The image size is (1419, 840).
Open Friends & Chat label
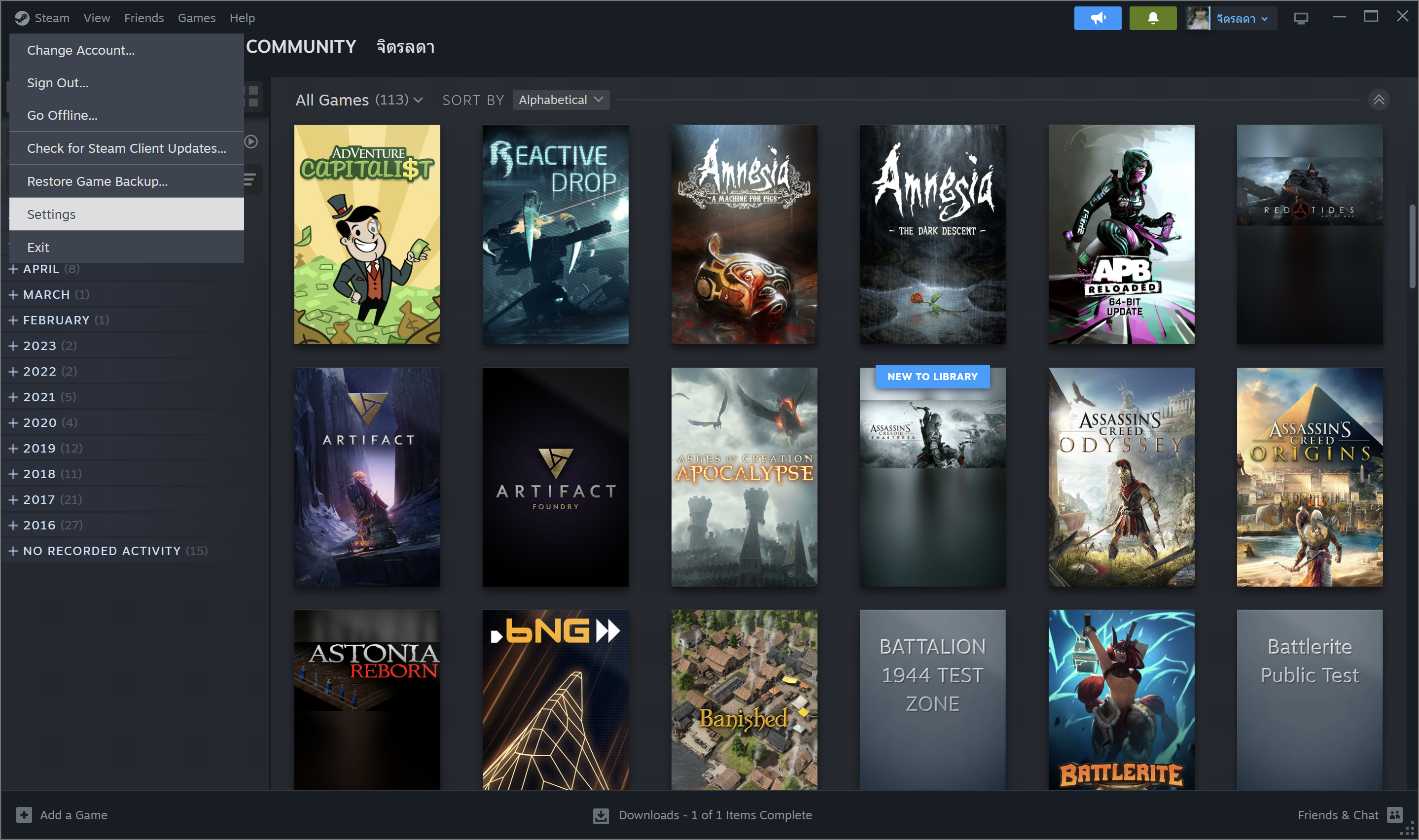point(1338,814)
